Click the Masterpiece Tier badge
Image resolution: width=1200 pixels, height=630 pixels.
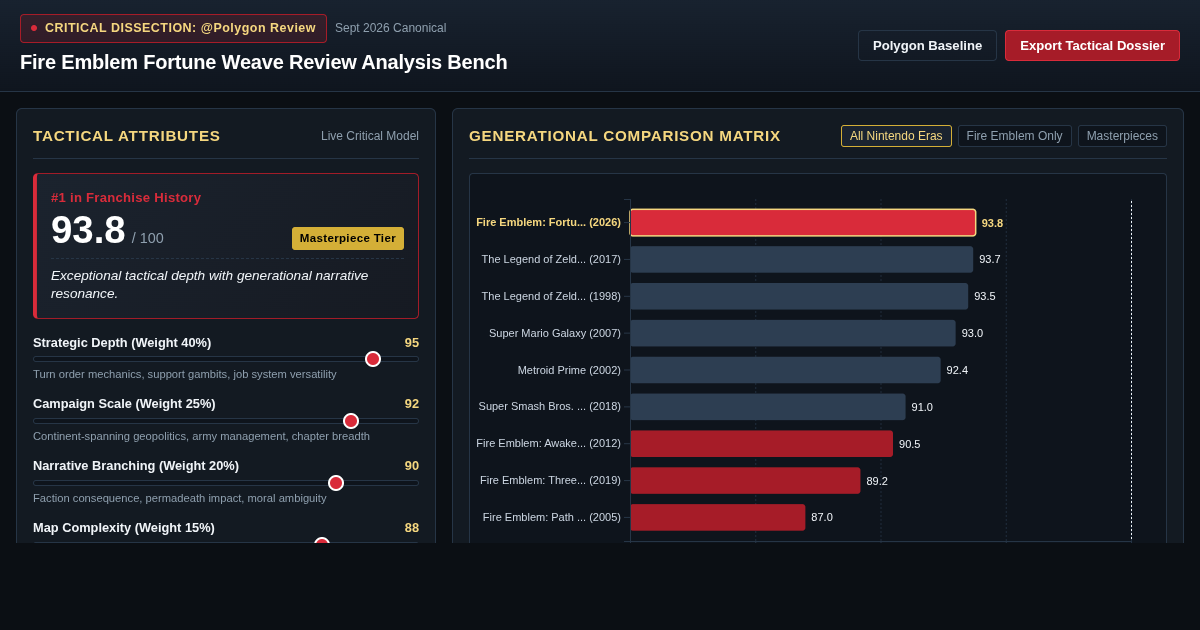pos(348,238)
